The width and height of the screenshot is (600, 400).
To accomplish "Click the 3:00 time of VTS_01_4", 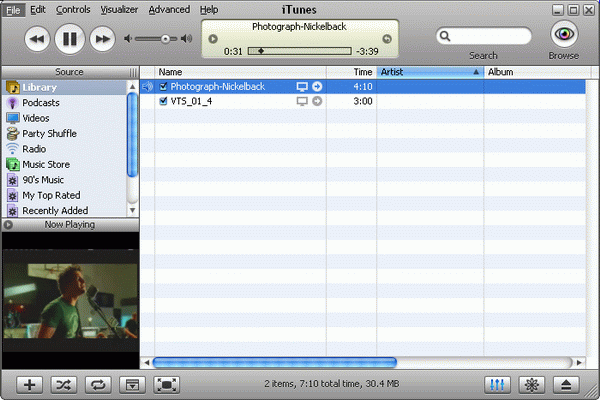I will [363, 101].
